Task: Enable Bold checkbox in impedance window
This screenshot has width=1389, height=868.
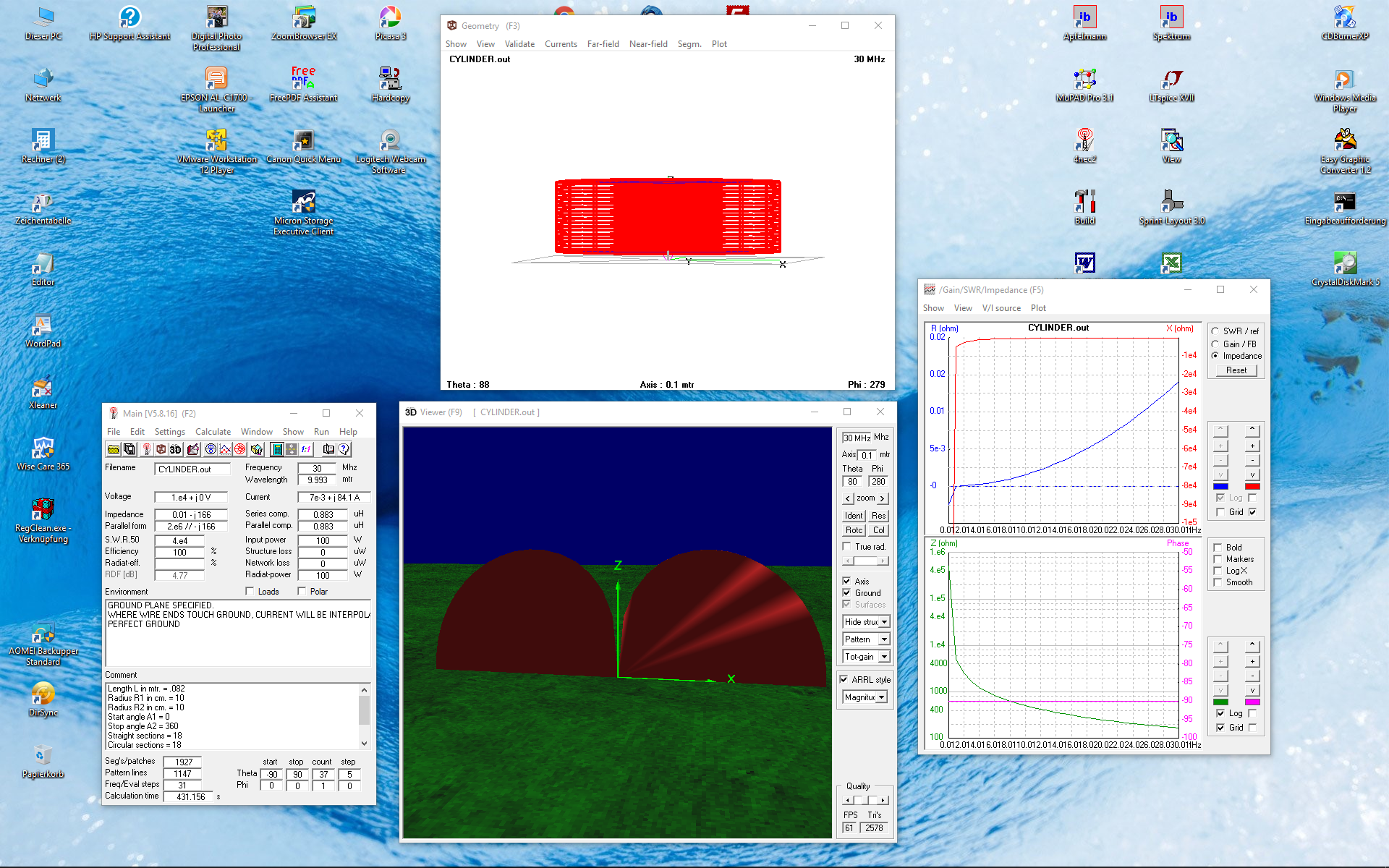Action: point(1218,548)
